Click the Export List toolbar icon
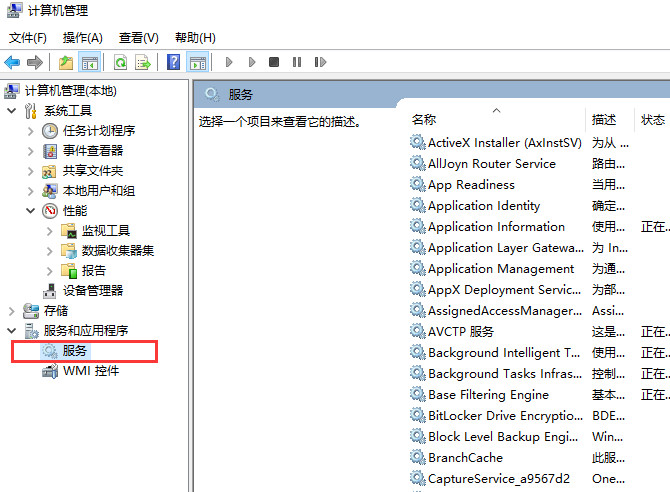The height and width of the screenshot is (492, 670). (x=143, y=62)
